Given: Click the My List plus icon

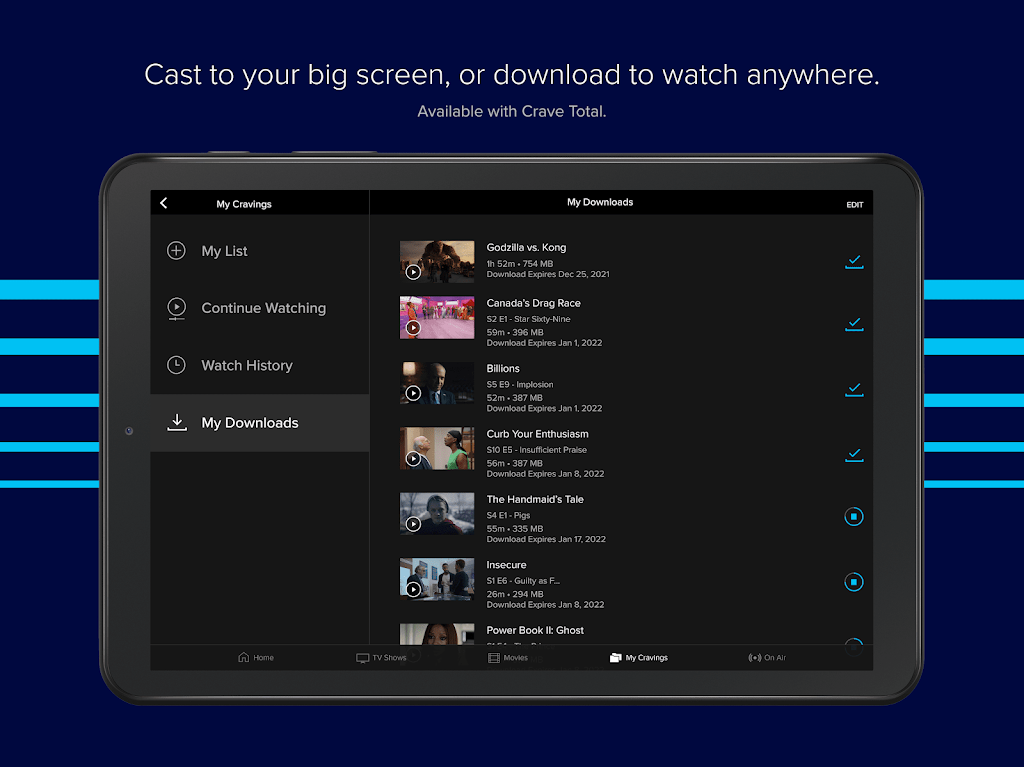Looking at the screenshot, I should pos(176,251).
